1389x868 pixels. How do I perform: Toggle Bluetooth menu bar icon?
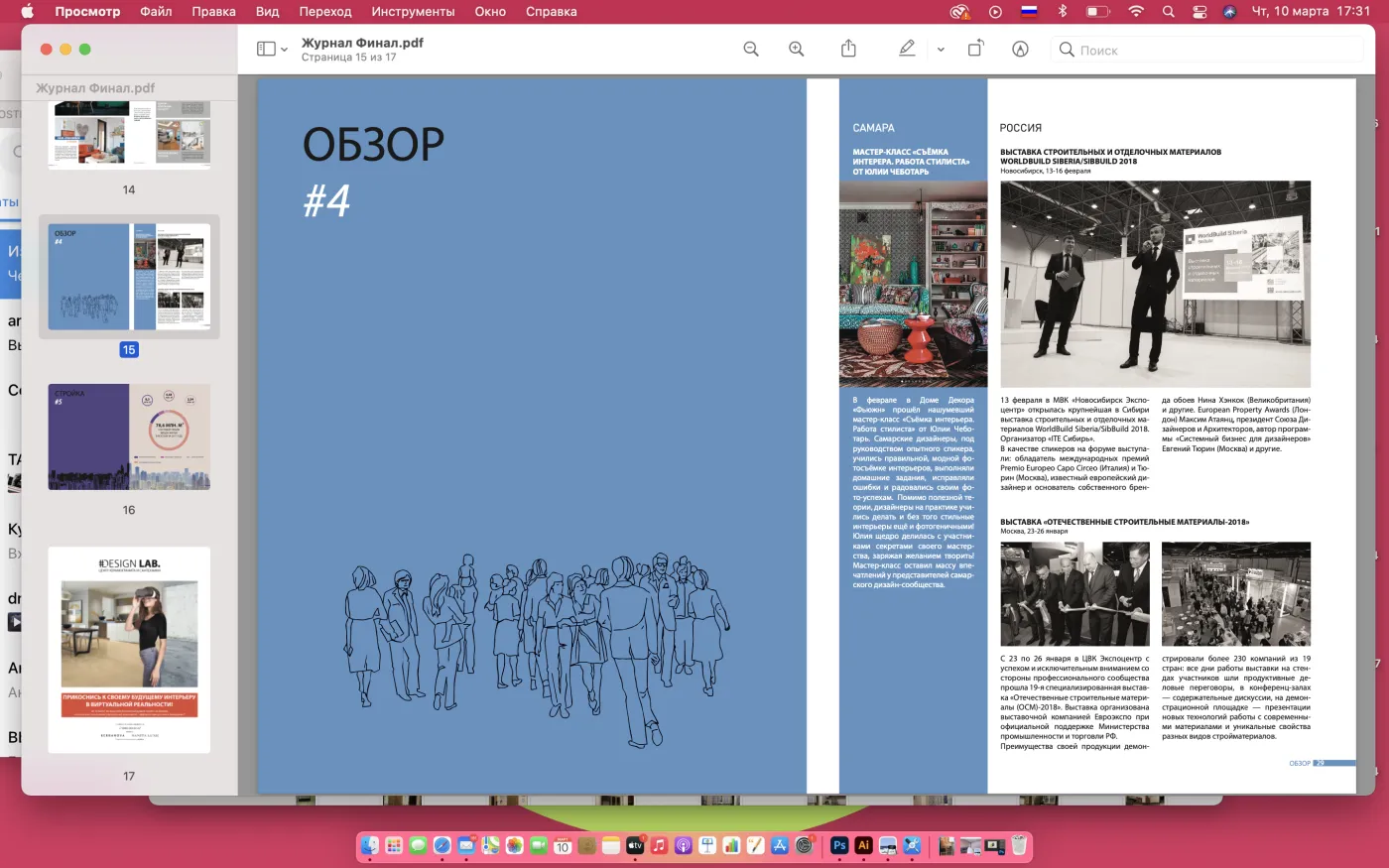coord(1062,12)
